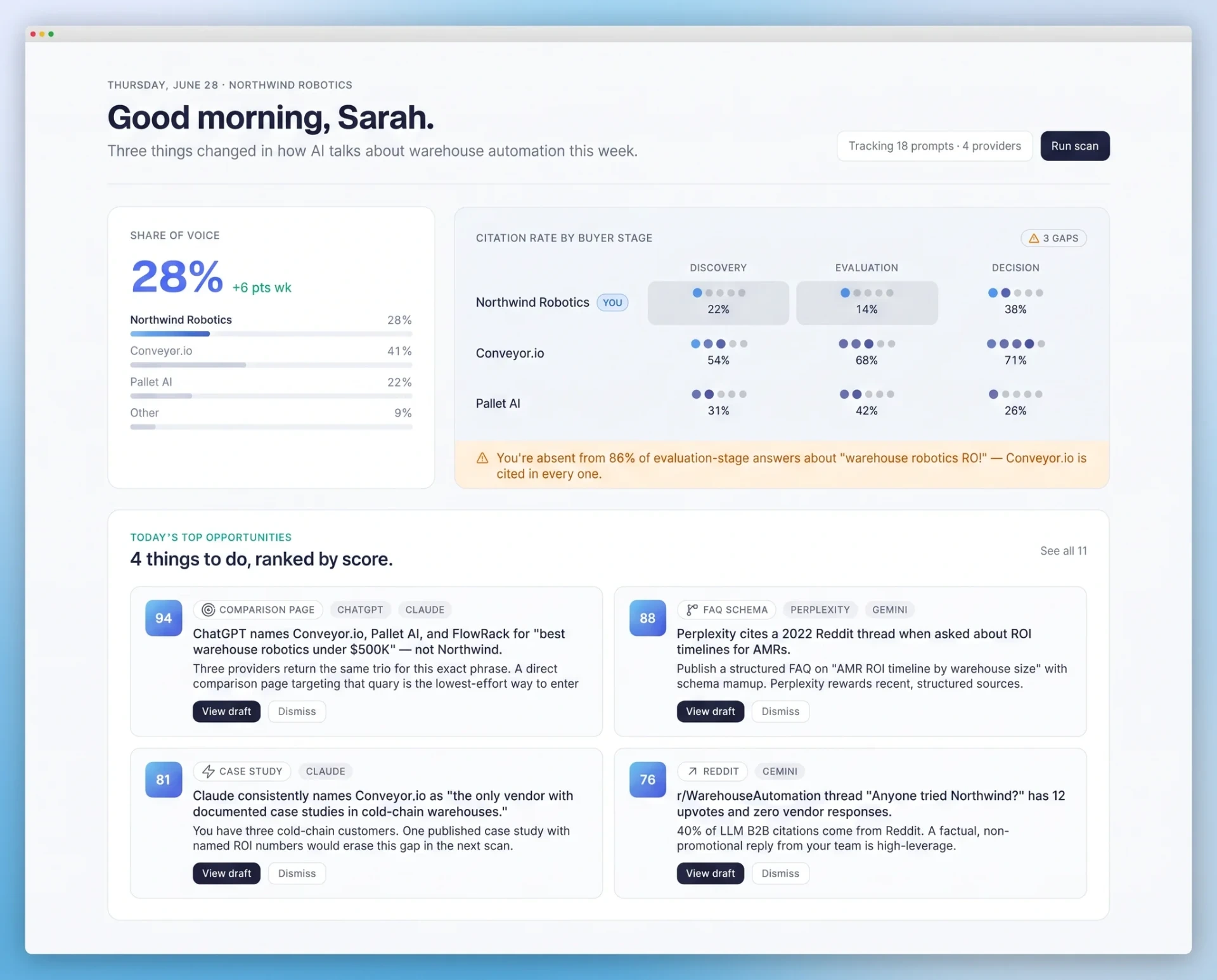Open Tracking 18 prompts · 4 providers pill
Image resolution: width=1217 pixels, height=980 pixels.
[934, 146]
